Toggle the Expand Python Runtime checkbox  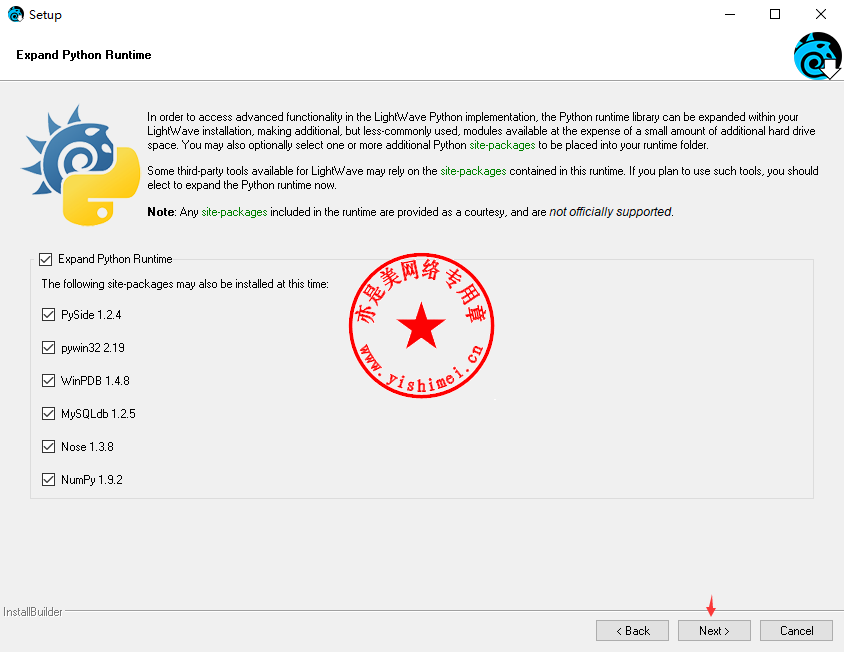[46, 260]
